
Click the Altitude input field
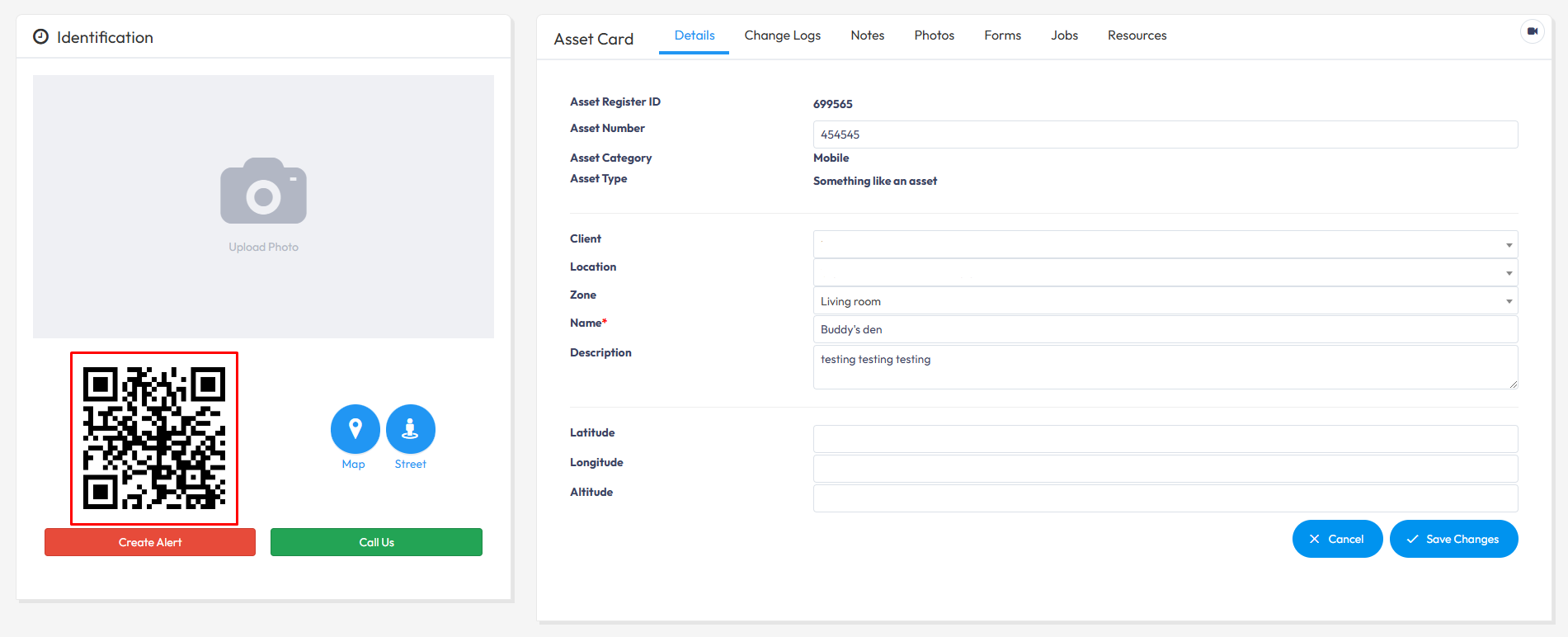pos(1165,498)
